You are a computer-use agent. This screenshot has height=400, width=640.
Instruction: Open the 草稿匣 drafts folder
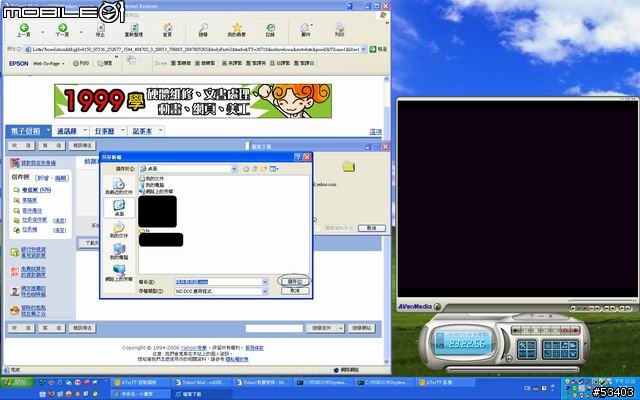pyautogui.click(x=29, y=200)
